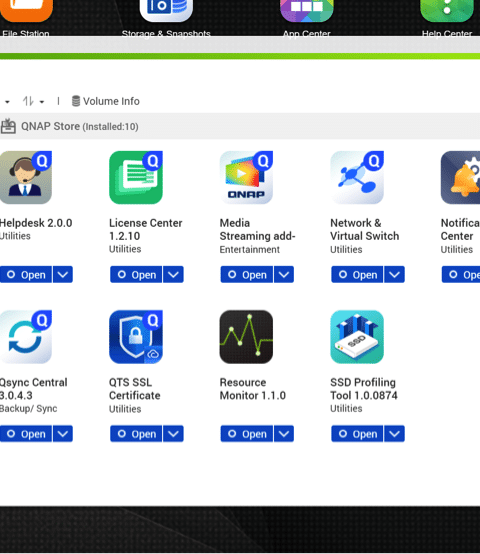Click the SSD Profiling Tool icon
Screen dimensions: 480x554
click(x=357, y=337)
